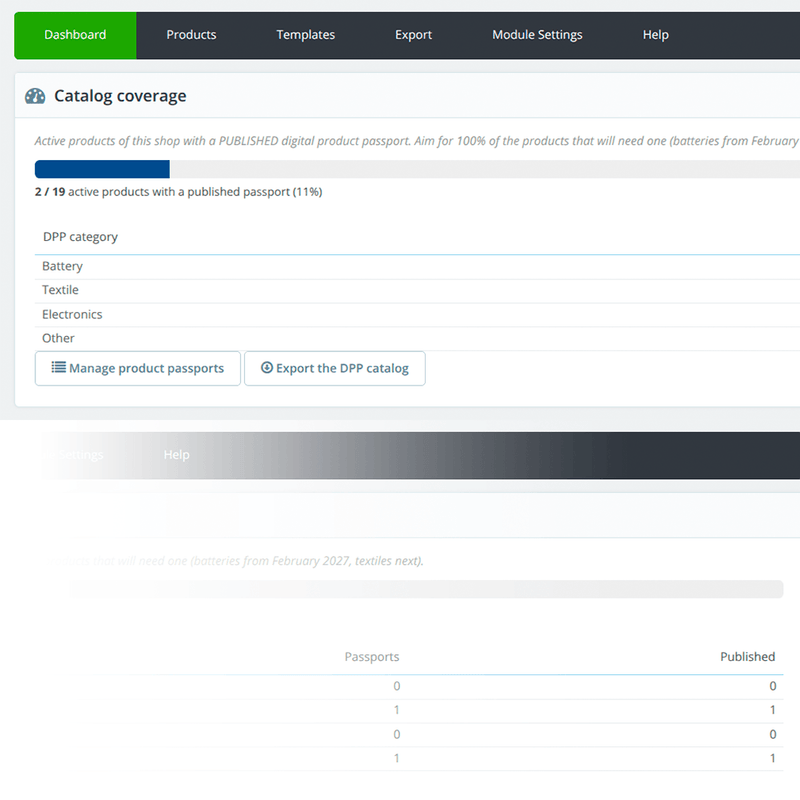Click the PUBLISHED passport description text
Screen dimensions: 800x800
pyautogui.click(x=416, y=141)
